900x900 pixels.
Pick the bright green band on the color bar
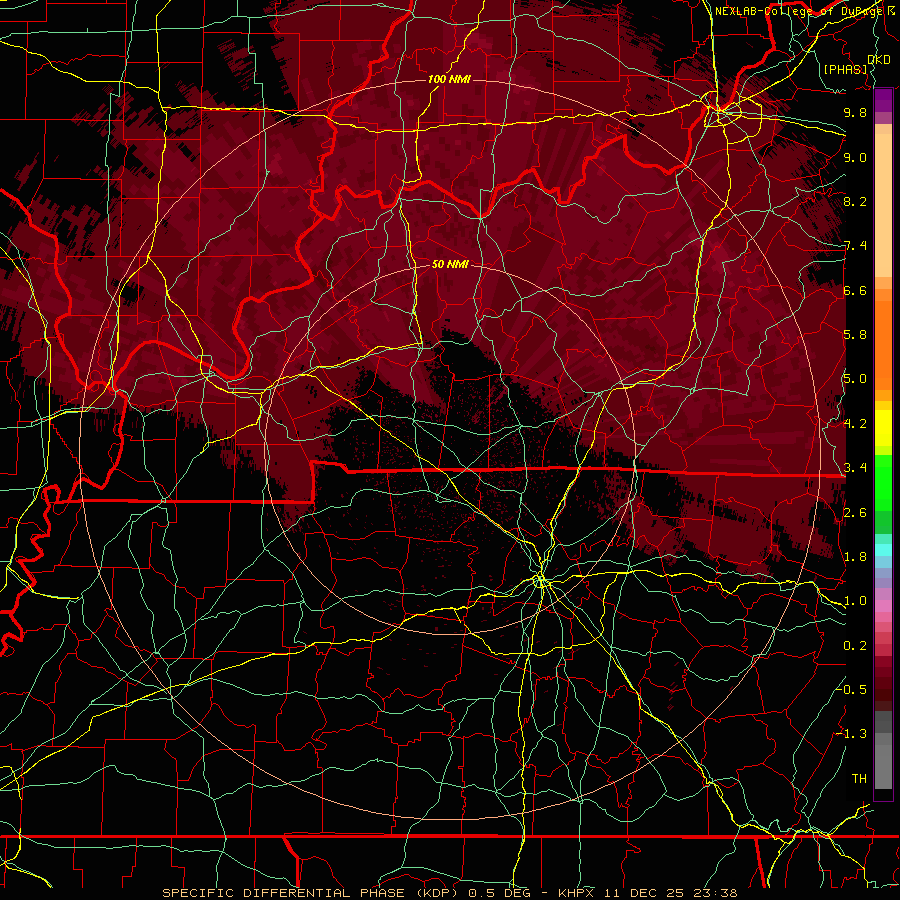(883, 483)
